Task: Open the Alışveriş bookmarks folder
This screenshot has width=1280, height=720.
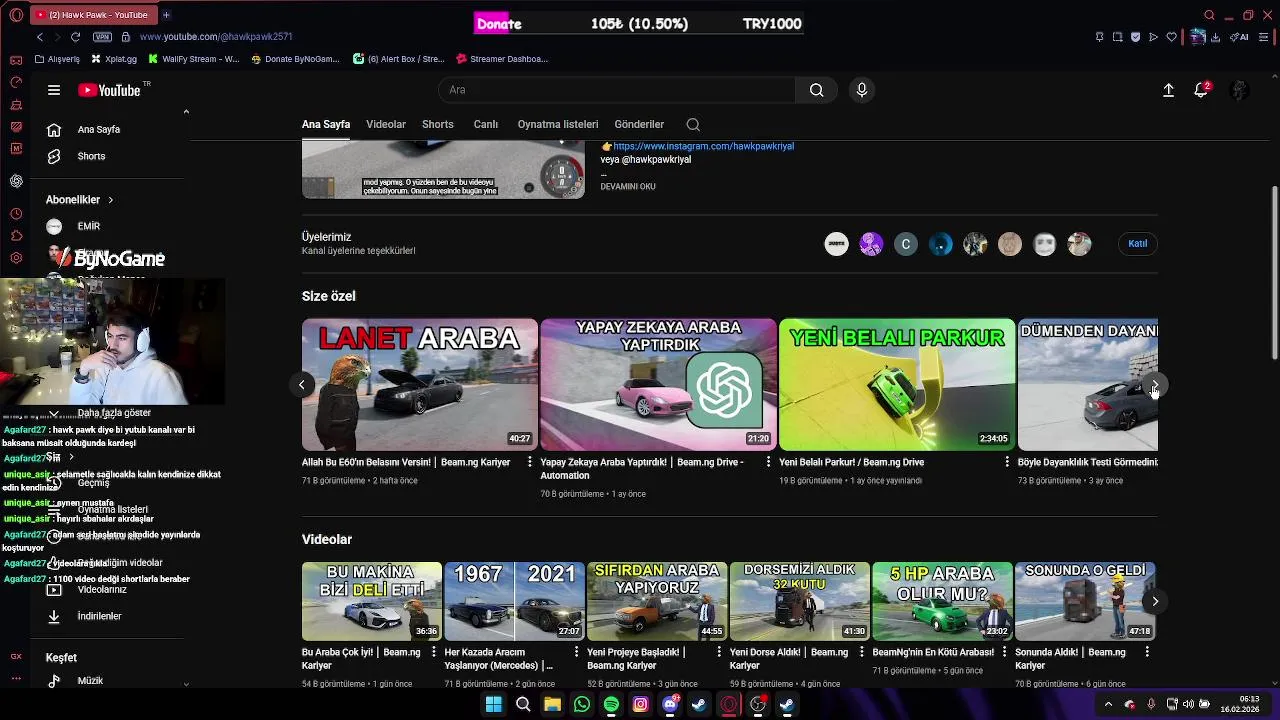Action: coord(57,59)
